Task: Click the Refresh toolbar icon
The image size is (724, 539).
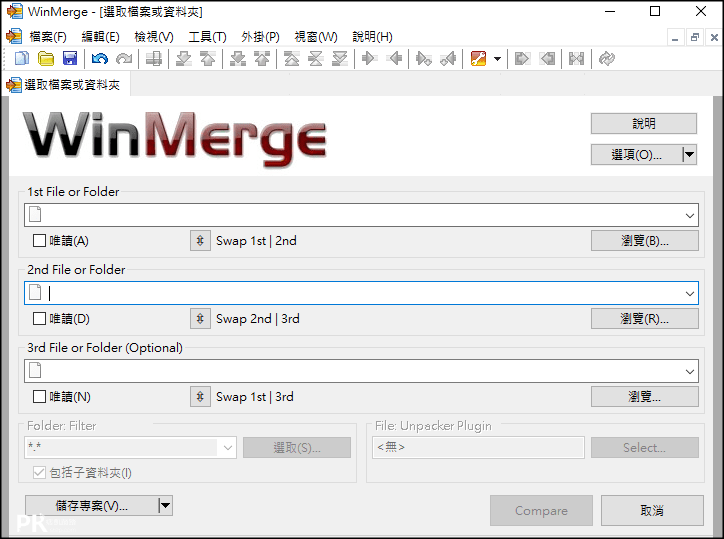Action: point(607,59)
